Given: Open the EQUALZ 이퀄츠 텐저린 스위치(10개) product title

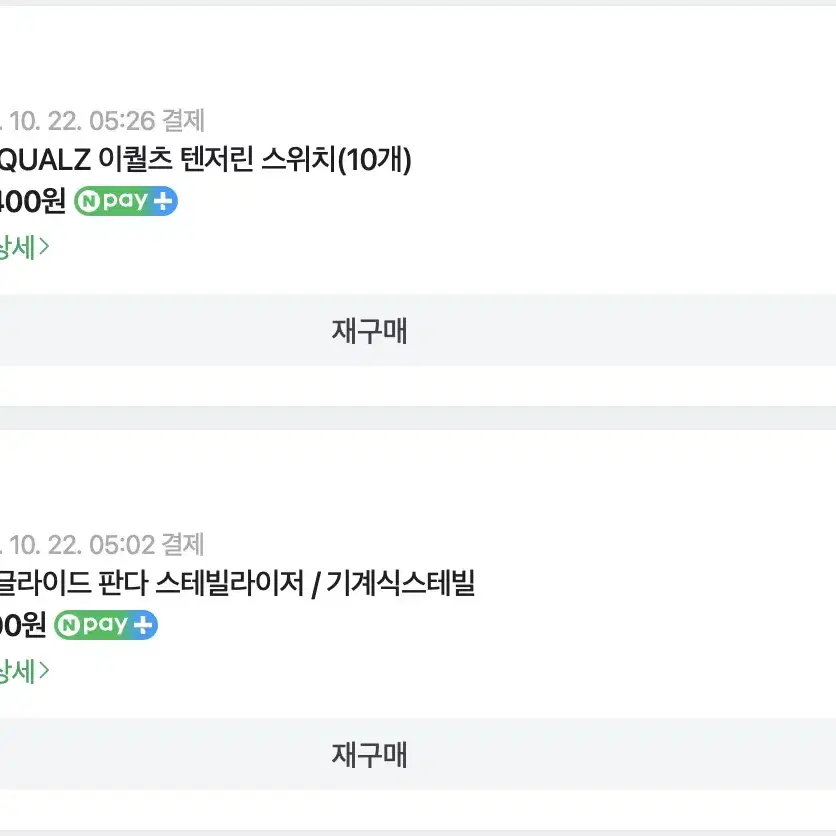Looking at the screenshot, I should pos(205,159).
